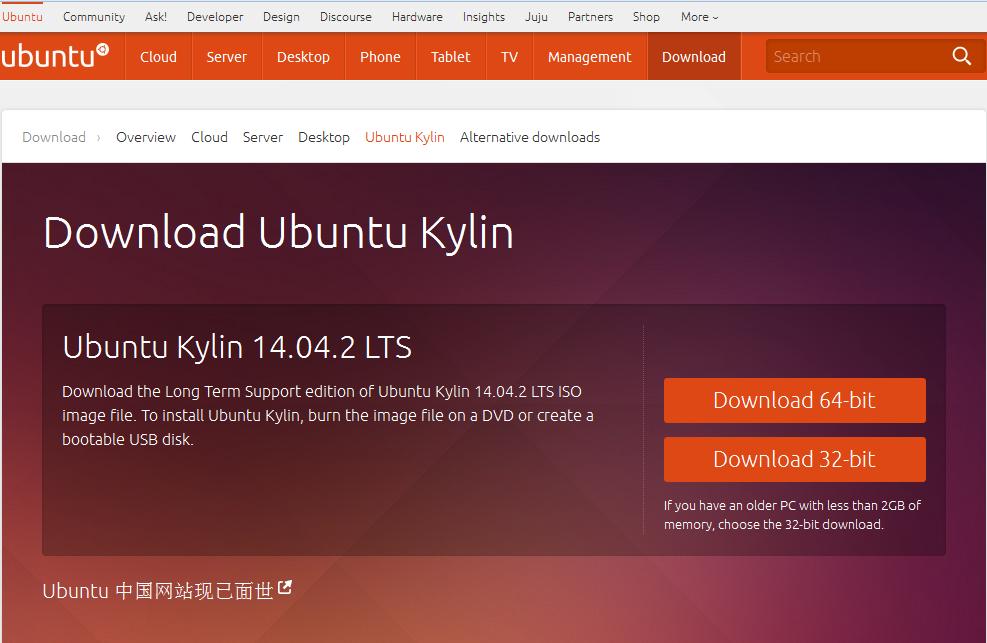Select the Ubuntu Kylin sub-navigation tab
This screenshot has height=643, width=987.
pyautogui.click(x=405, y=137)
